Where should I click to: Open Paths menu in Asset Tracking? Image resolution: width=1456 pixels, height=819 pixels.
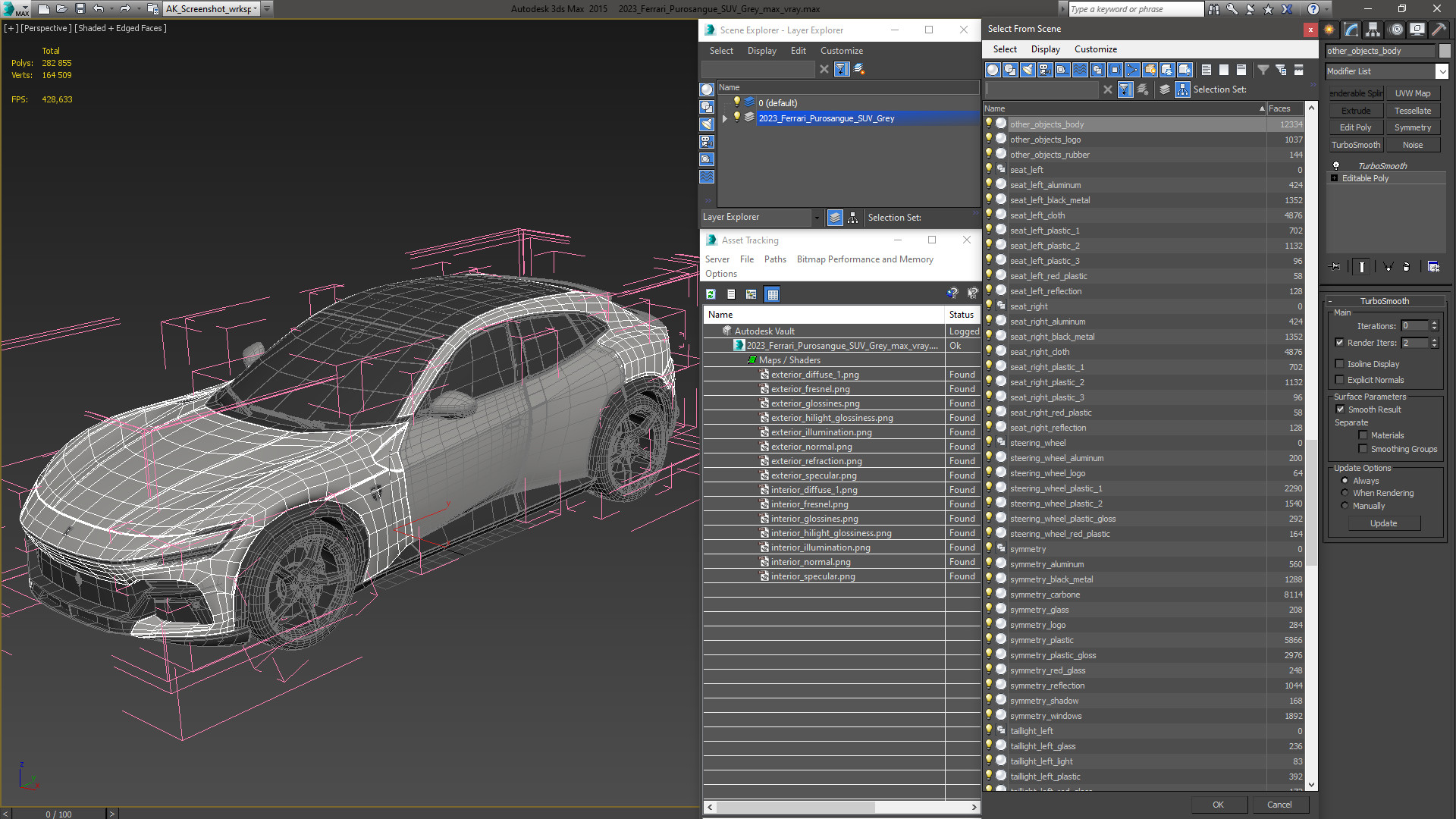coord(775,259)
